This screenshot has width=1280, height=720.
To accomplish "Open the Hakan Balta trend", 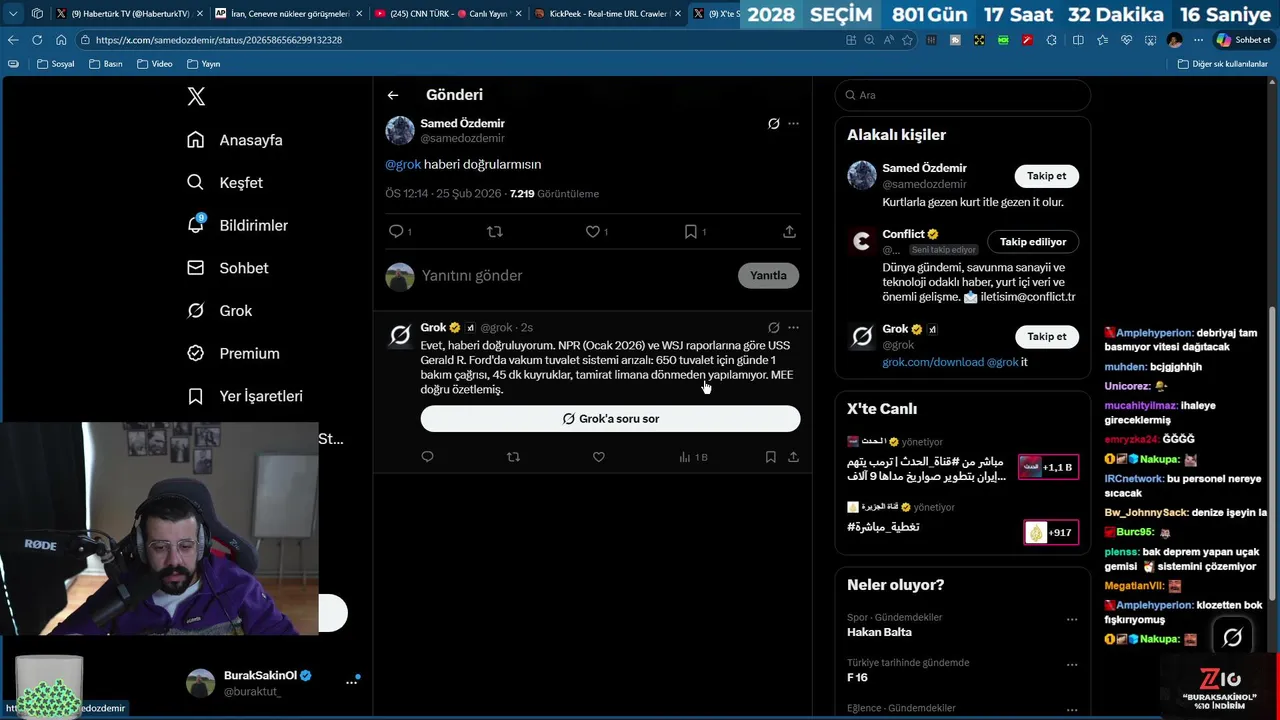I will pyautogui.click(x=879, y=632).
